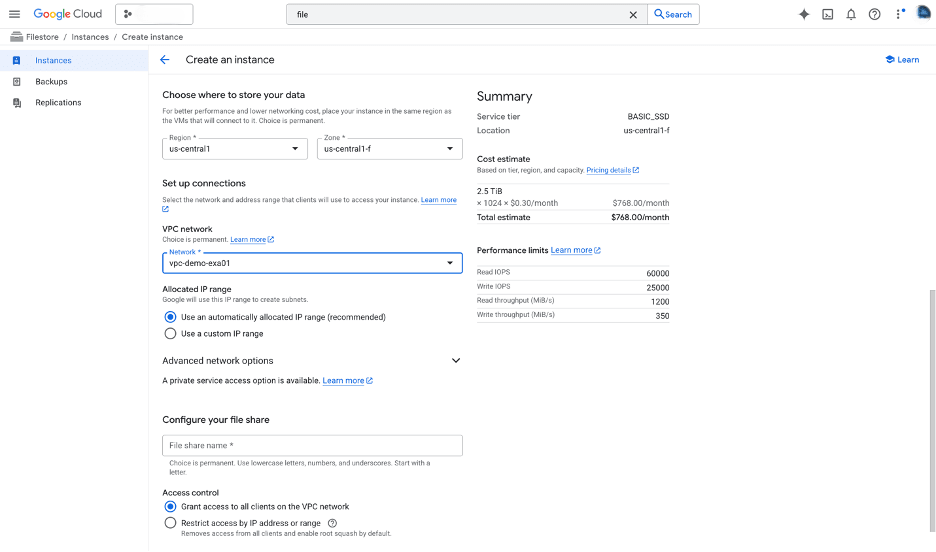
Task: Open the Learn panel button
Action: pos(902,60)
